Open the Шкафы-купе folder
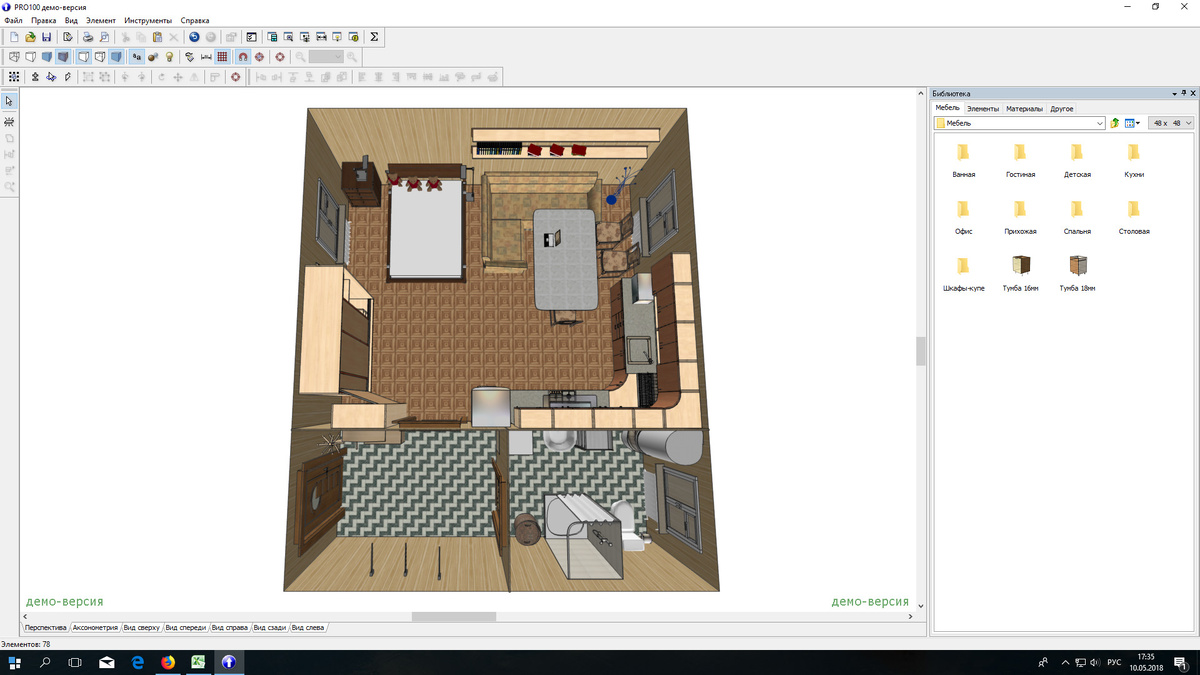Screen dimensions: 1200x675 click(x=964, y=273)
